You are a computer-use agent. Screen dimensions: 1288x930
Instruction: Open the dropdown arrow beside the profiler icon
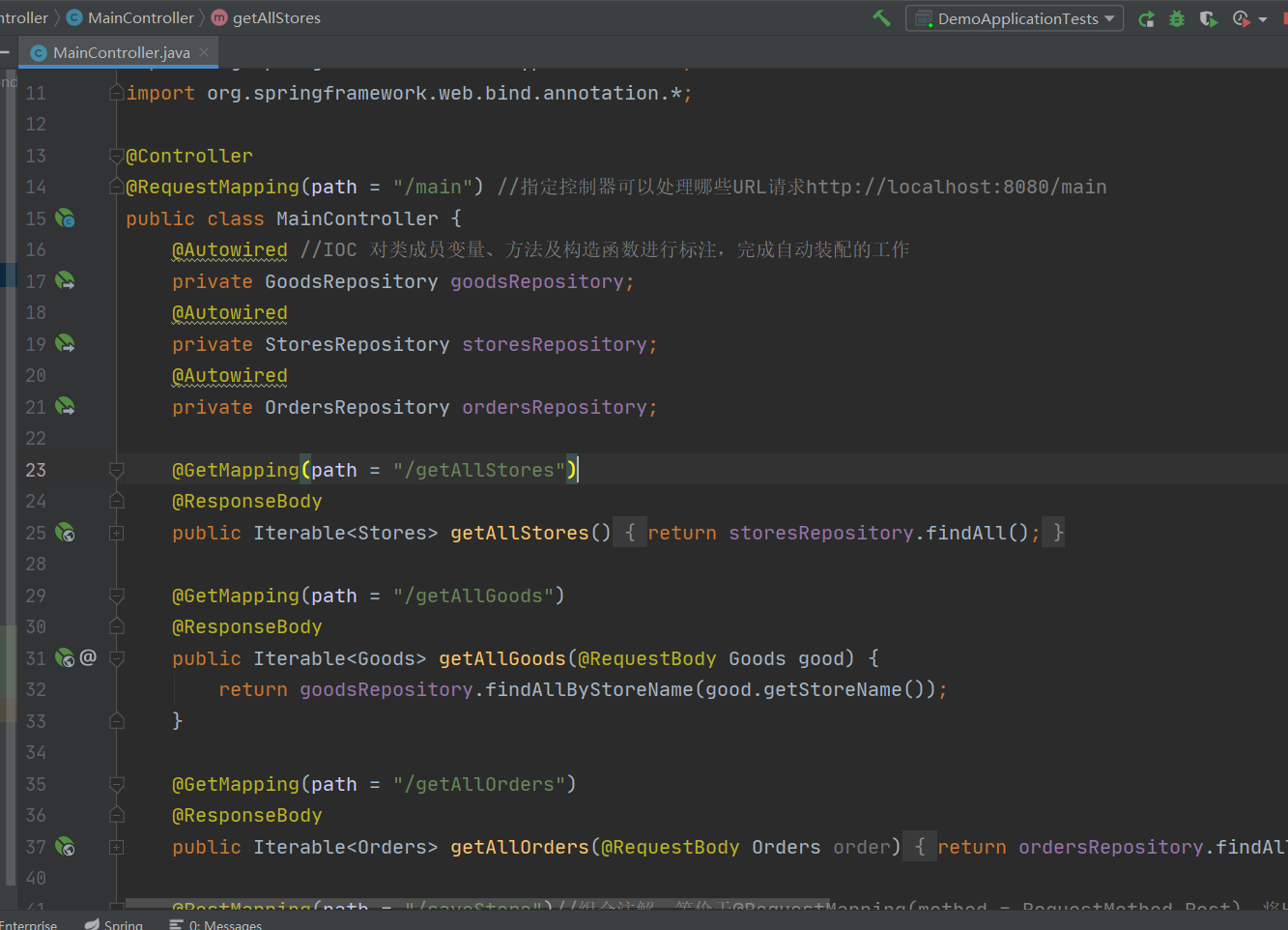[x=1263, y=19]
